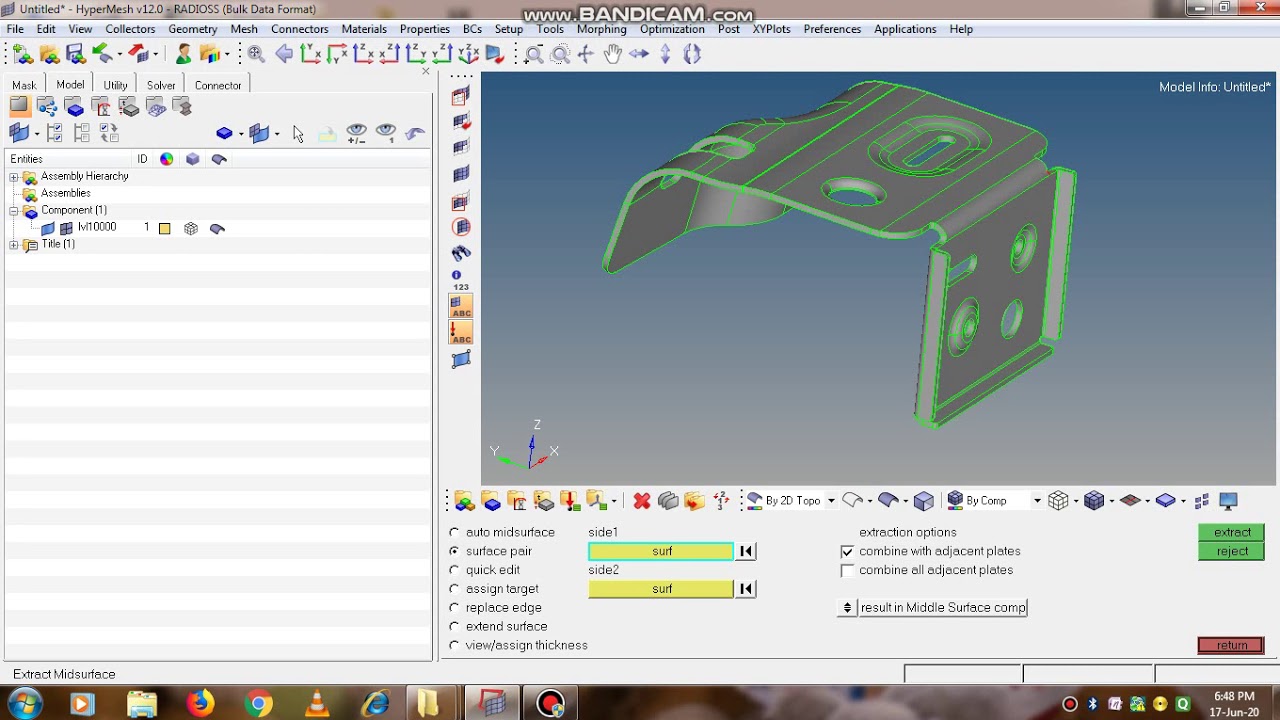Open the shaded elements cube dropdown
Screen dimensions: 1280x720
[1112, 501]
